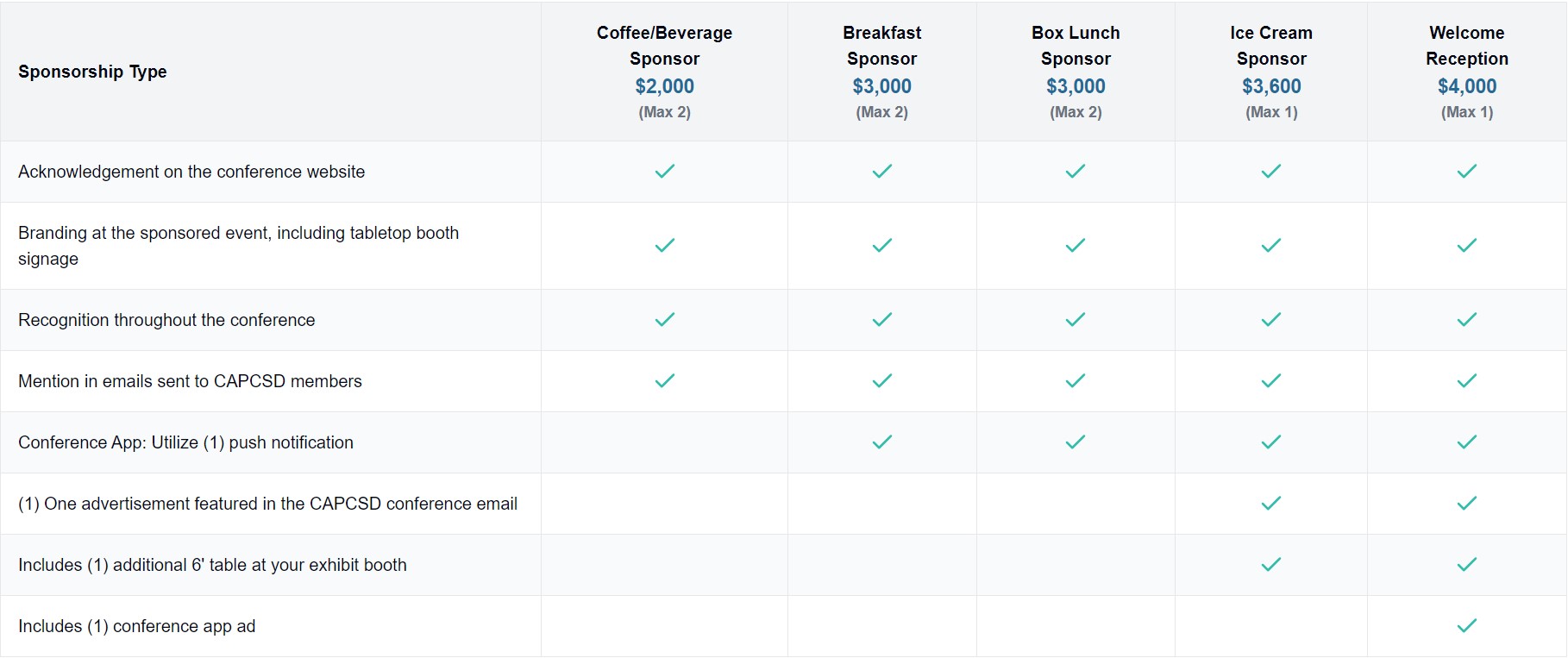Click Breakfast checkmark for recognition throughout conference
The width and height of the screenshot is (1568, 658).
[x=882, y=320]
